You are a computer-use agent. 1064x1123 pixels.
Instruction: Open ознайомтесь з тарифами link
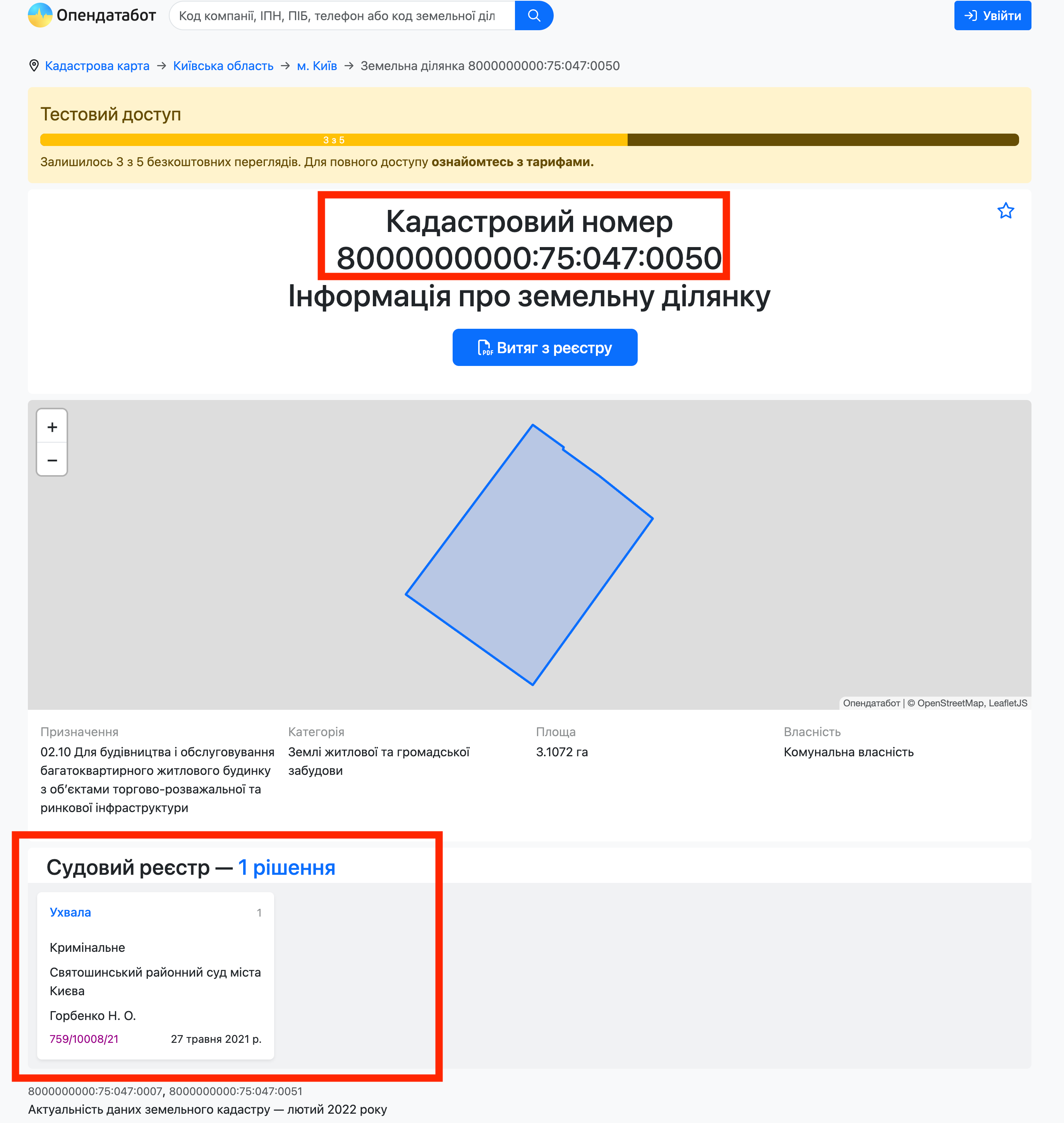(x=513, y=161)
